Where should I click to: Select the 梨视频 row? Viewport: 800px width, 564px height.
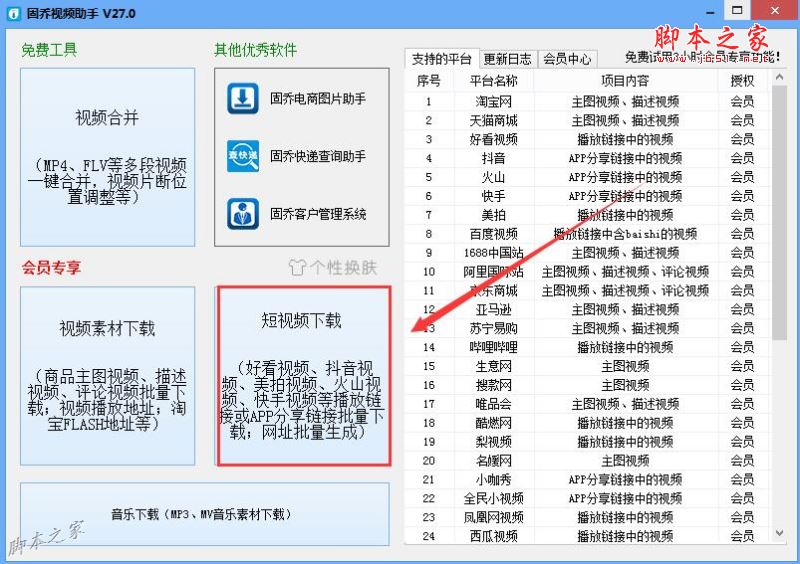coord(587,442)
